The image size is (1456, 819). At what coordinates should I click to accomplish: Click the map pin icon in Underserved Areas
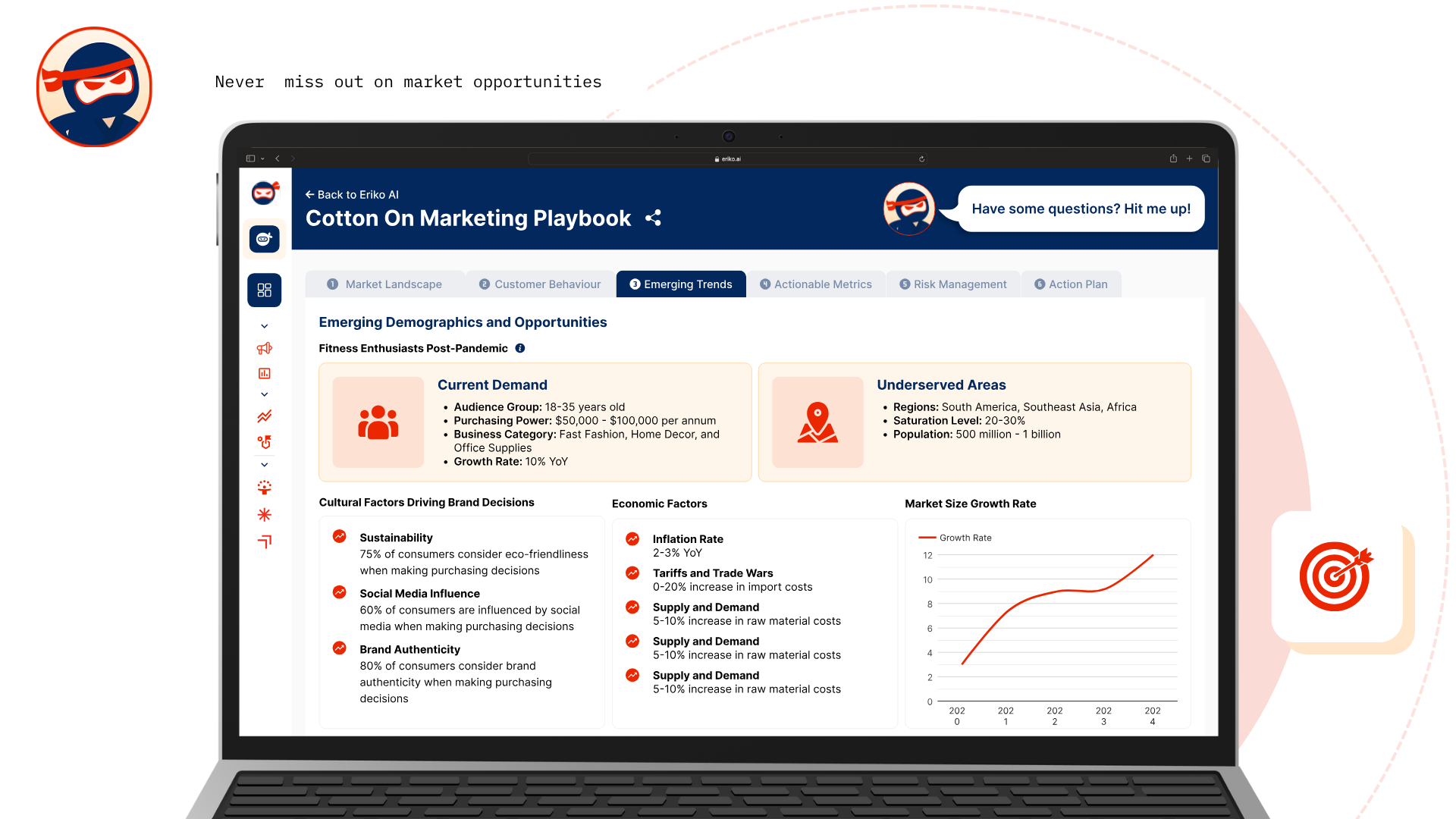coord(817,422)
